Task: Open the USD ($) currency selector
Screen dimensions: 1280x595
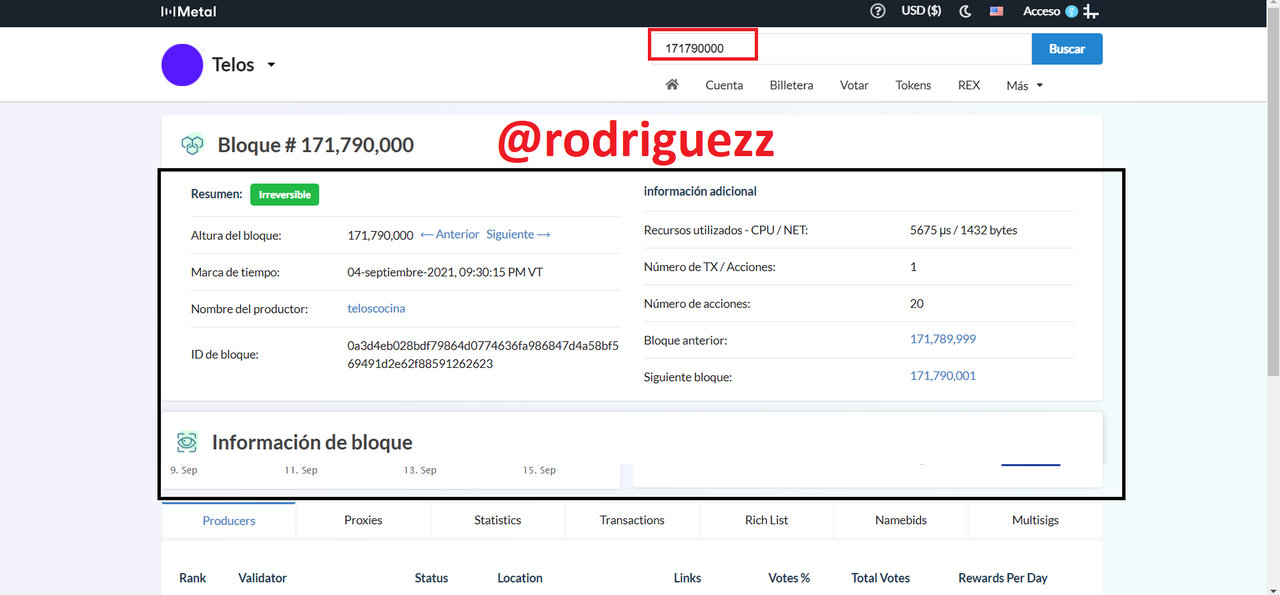Action: 921,12
